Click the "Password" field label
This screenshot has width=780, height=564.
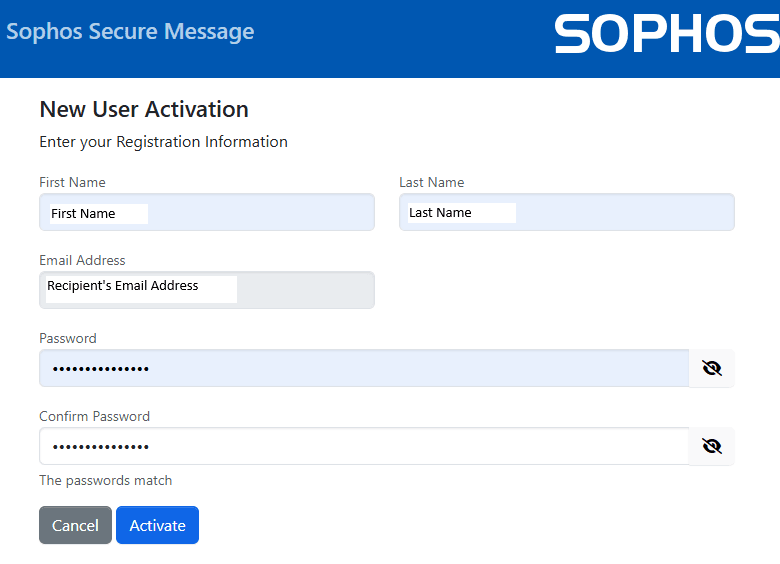point(68,338)
